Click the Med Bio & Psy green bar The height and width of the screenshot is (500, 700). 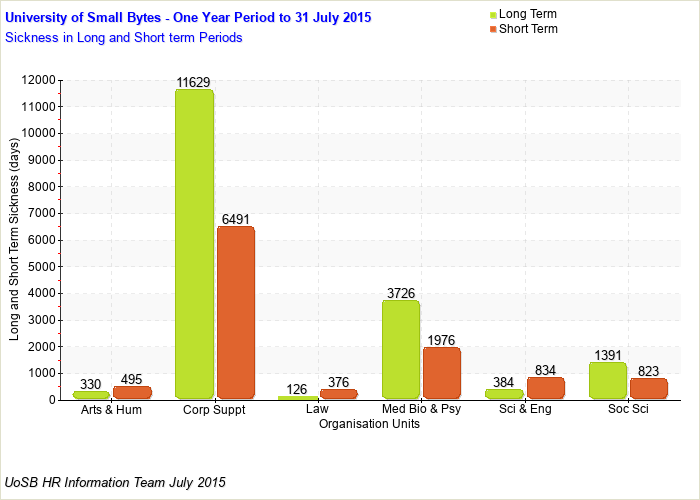pos(400,350)
